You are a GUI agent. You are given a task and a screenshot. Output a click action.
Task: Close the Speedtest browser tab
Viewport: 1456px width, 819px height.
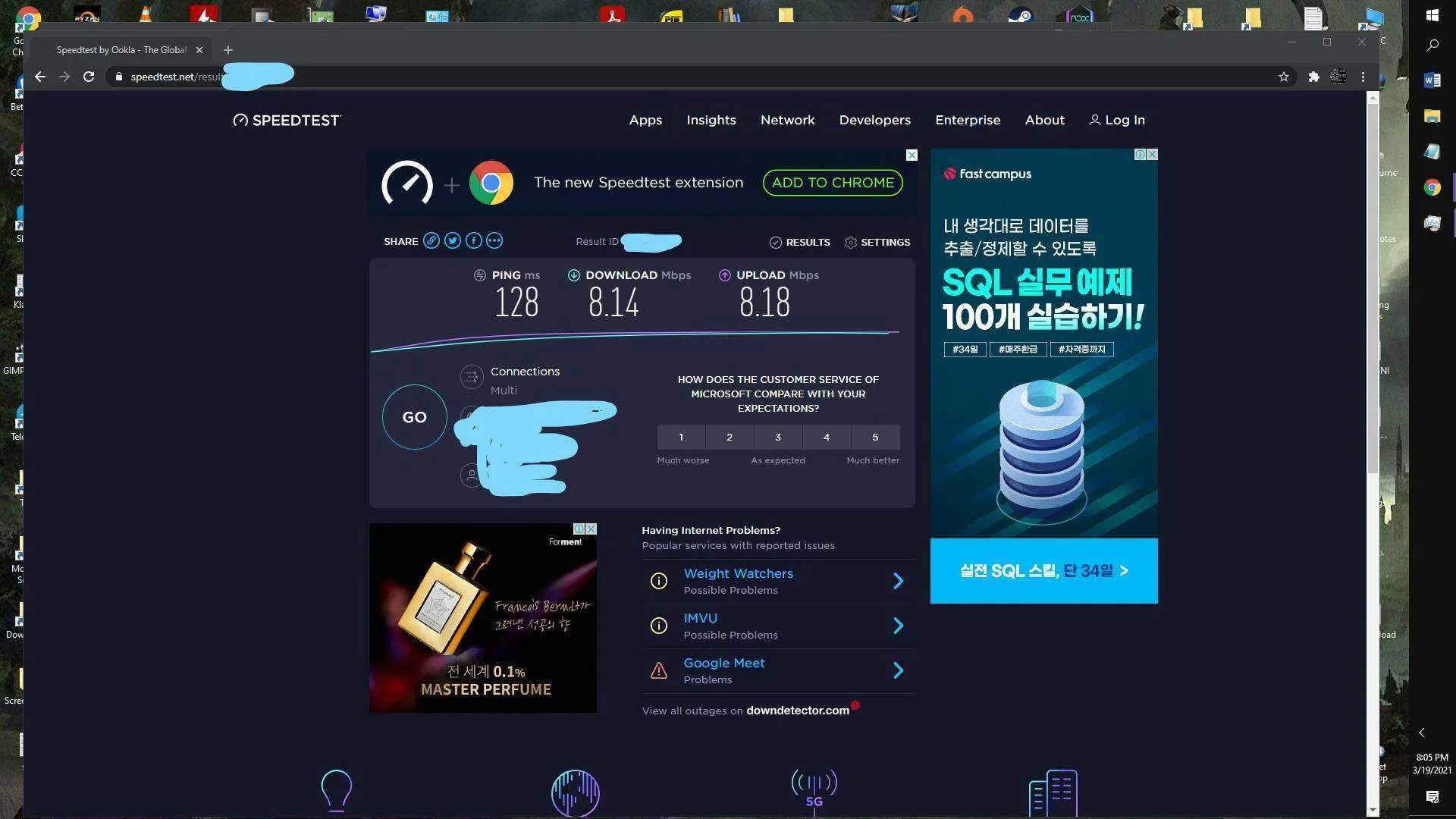199,50
